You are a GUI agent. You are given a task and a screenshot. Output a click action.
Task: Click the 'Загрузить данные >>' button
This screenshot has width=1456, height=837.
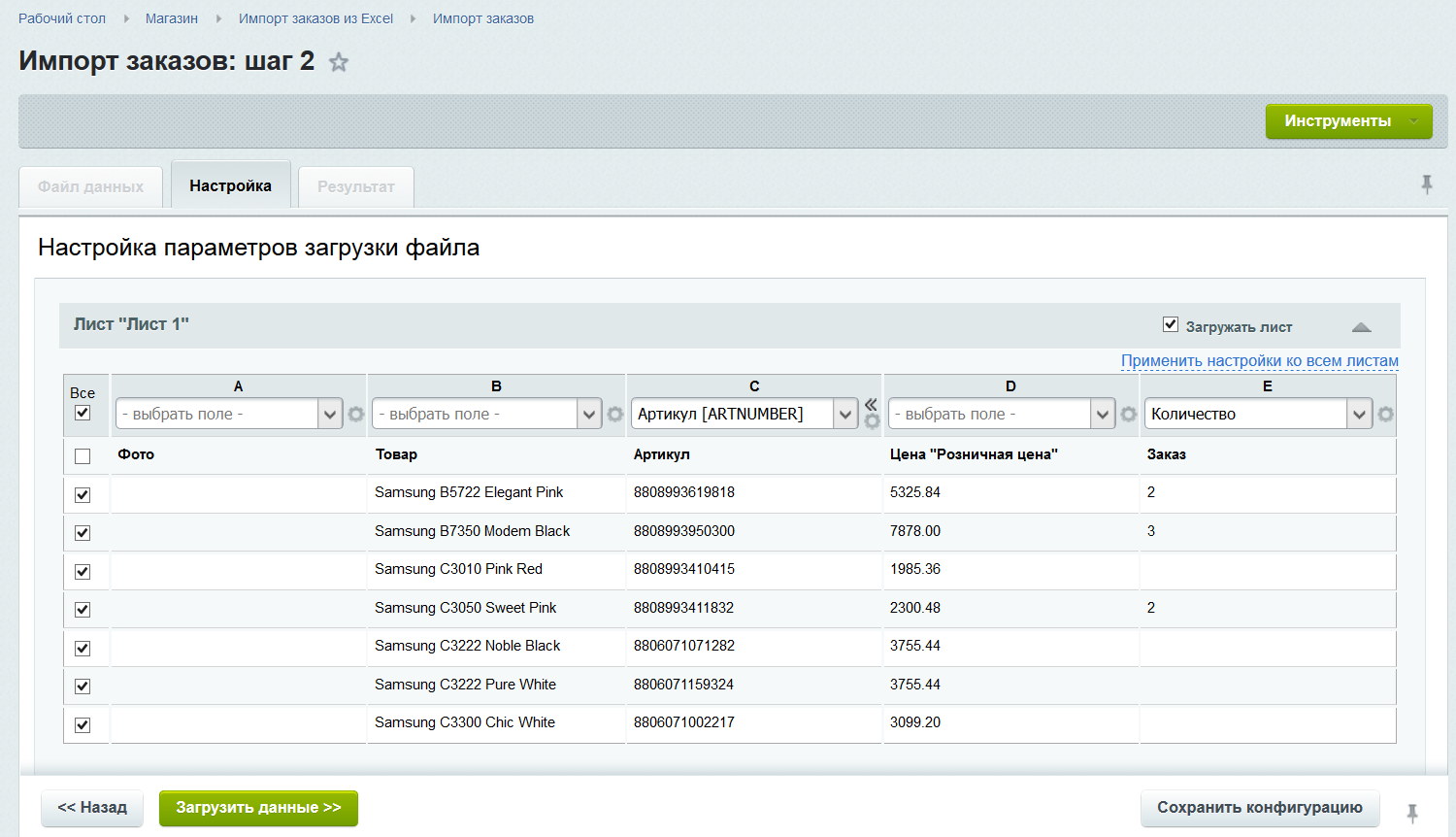point(258,808)
